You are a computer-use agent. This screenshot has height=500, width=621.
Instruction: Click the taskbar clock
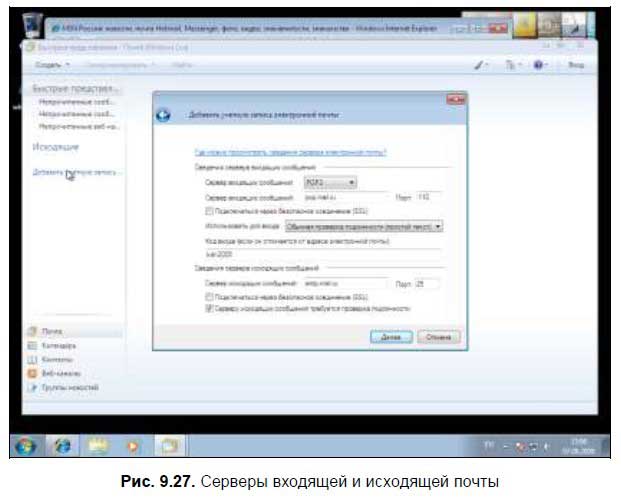click(579, 446)
